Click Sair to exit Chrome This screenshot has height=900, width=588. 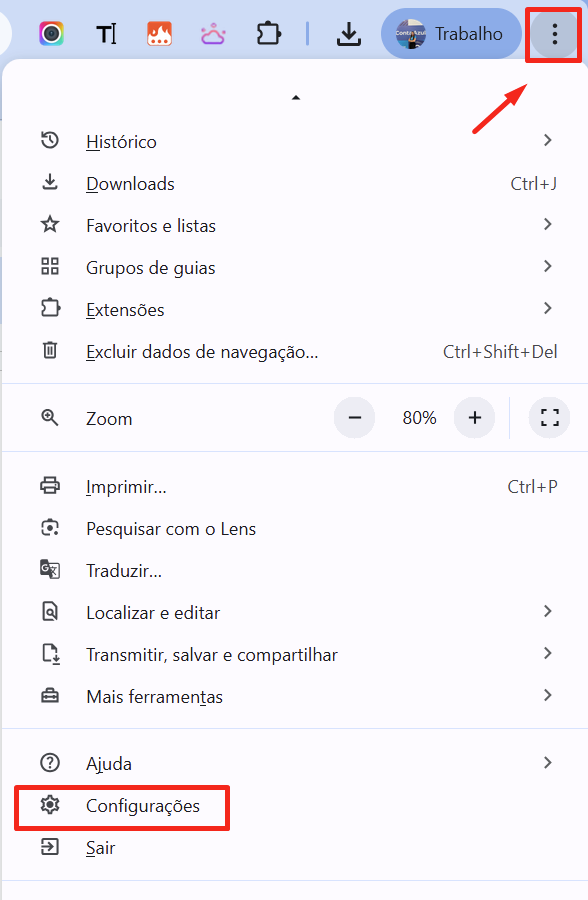pos(100,847)
